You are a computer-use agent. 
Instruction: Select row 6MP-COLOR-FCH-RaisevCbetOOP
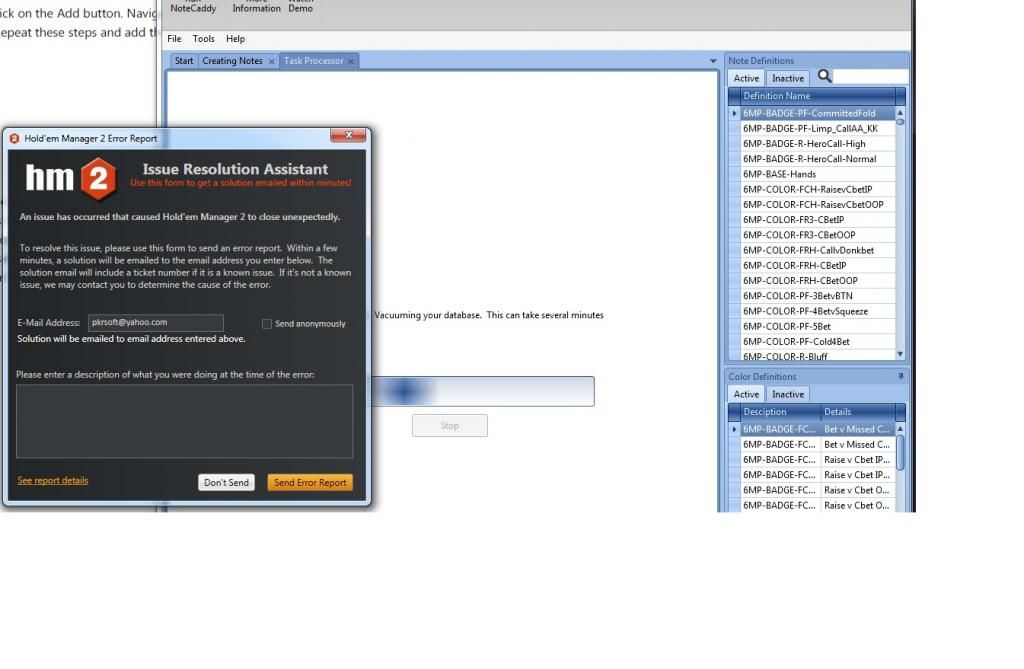click(x=818, y=204)
